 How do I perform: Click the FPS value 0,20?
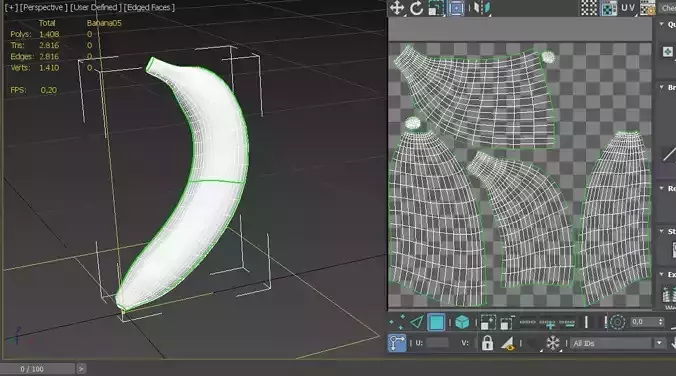pos(49,90)
